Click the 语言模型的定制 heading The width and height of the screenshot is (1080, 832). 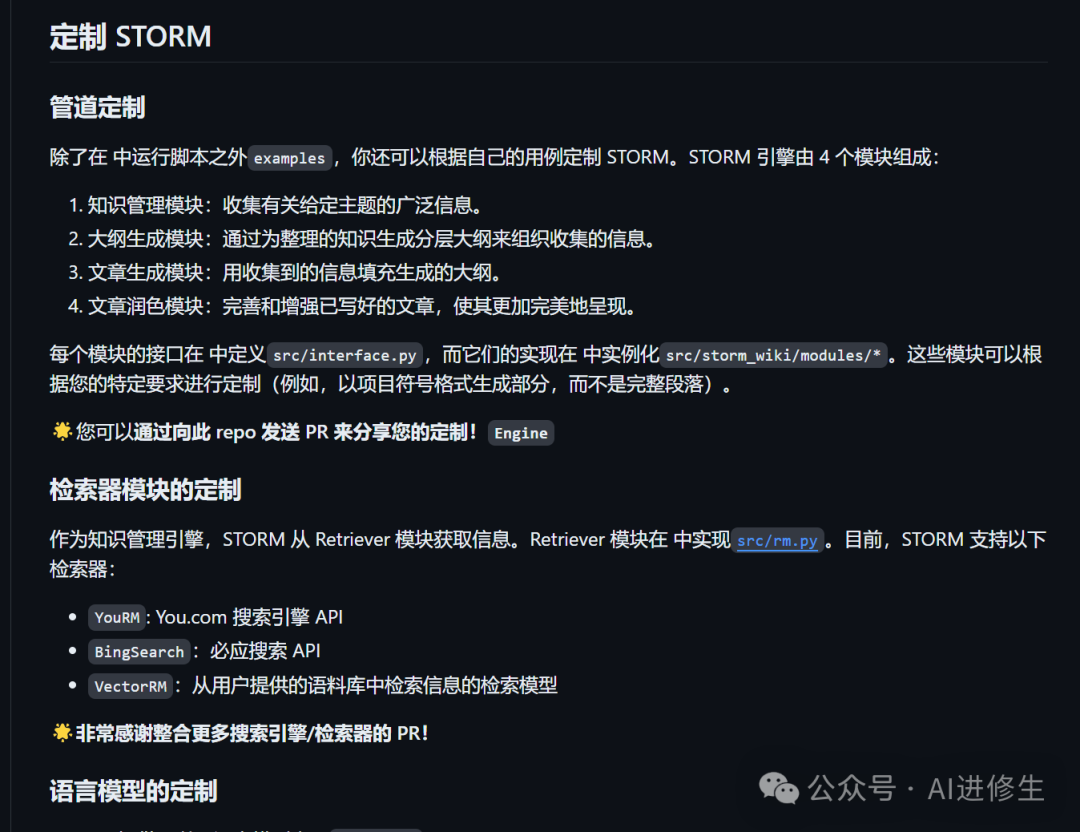pyautogui.click(x=133, y=791)
